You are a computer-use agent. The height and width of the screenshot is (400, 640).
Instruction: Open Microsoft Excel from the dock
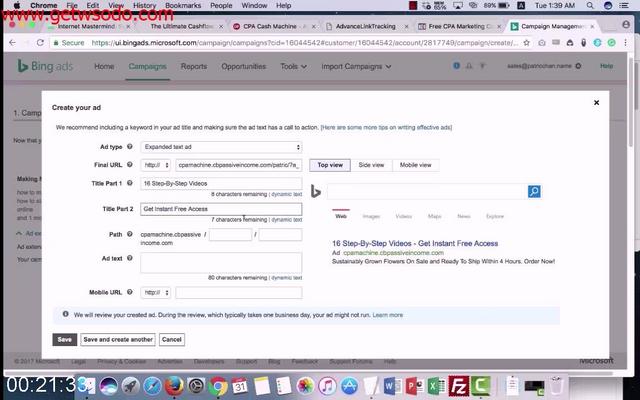[x=436, y=385]
